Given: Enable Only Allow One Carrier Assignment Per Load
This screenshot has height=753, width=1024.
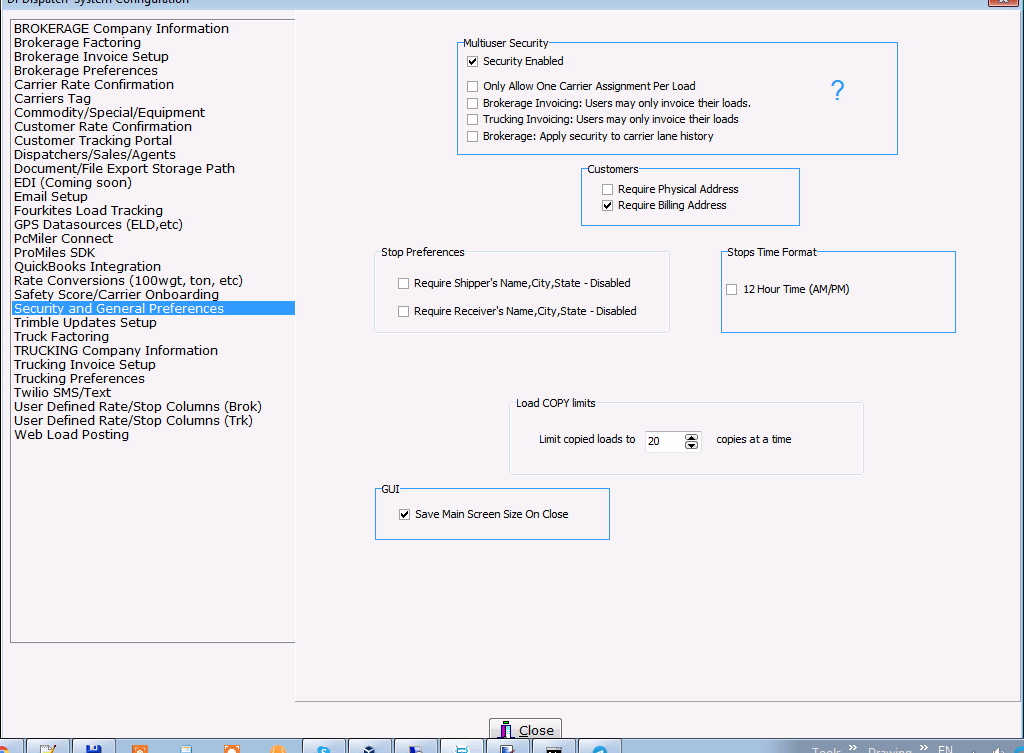Looking at the screenshot, I should [x=473, y=87].
